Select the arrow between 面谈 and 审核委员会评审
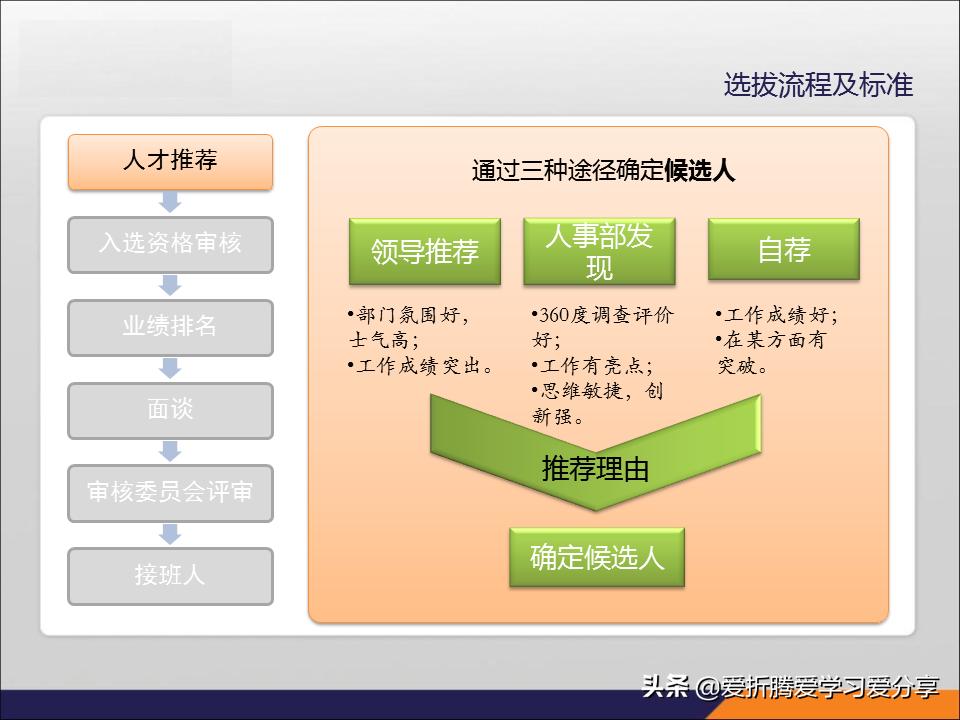The height and width of the screenshot is (720, 960). pyautogui.click(x=170, y=452)
